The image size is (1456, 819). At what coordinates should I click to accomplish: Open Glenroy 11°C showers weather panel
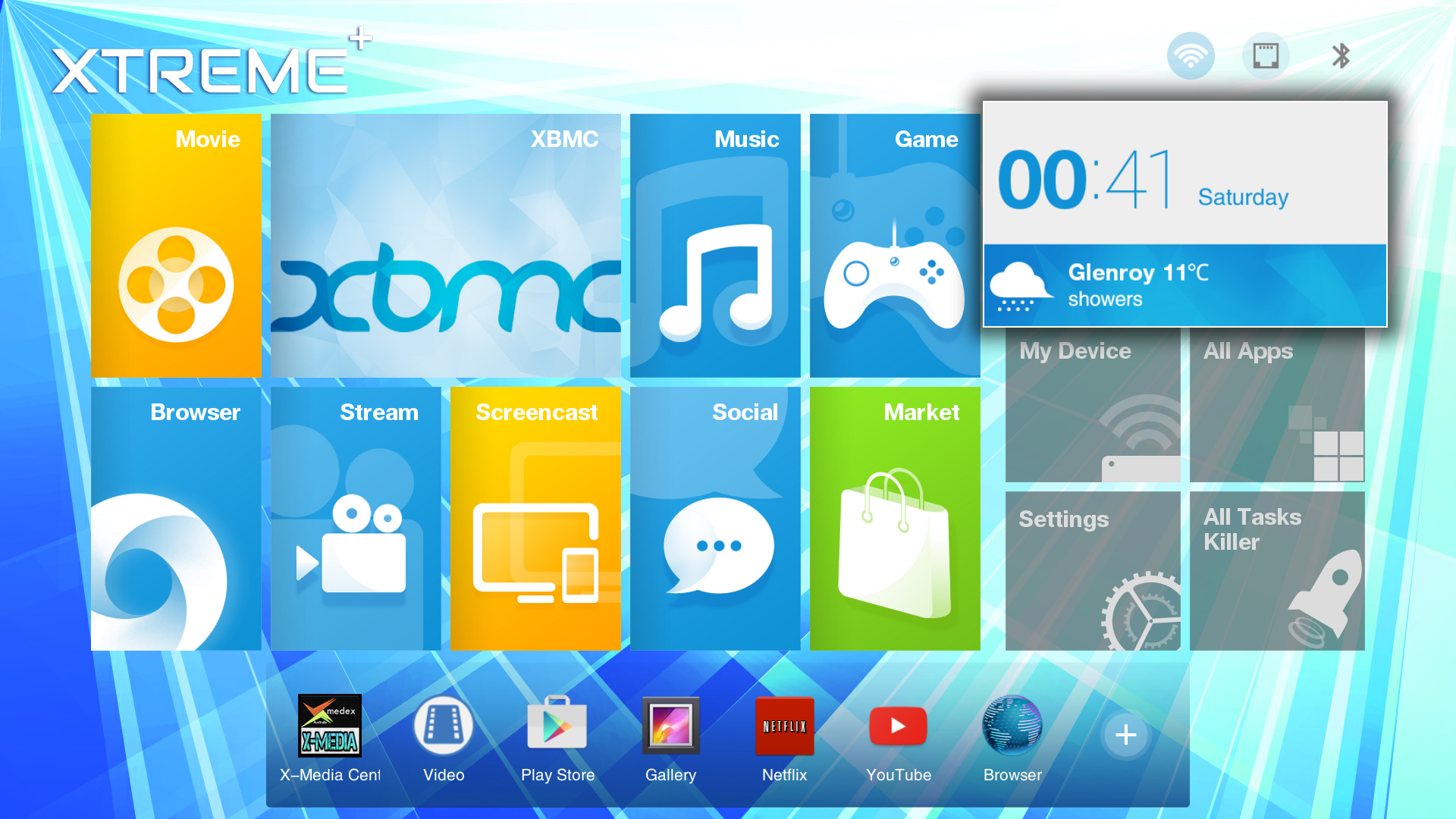(x=1185, y=285)
